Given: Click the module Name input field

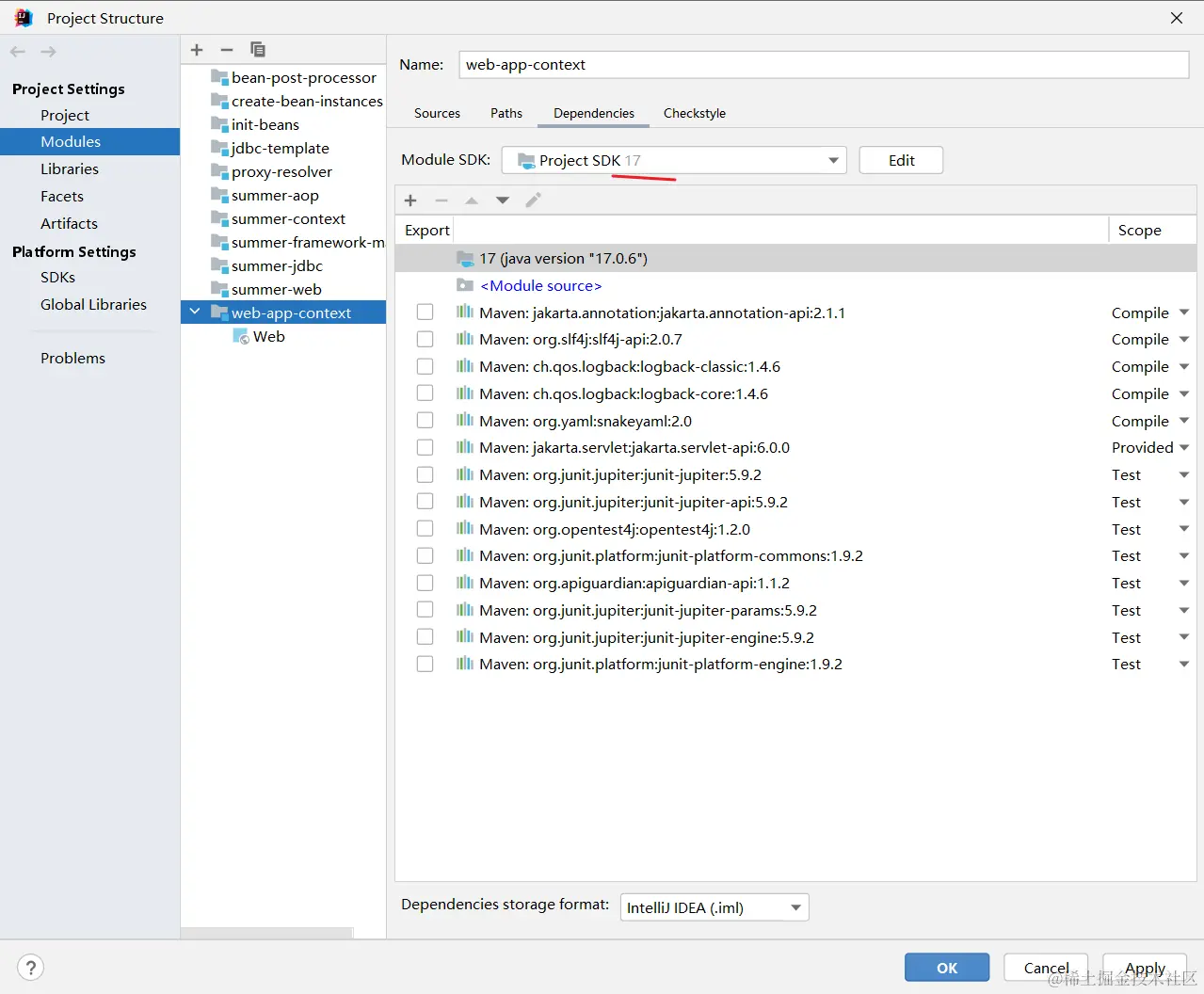Looking at the screenshot, I should click(x=824, y=64).
